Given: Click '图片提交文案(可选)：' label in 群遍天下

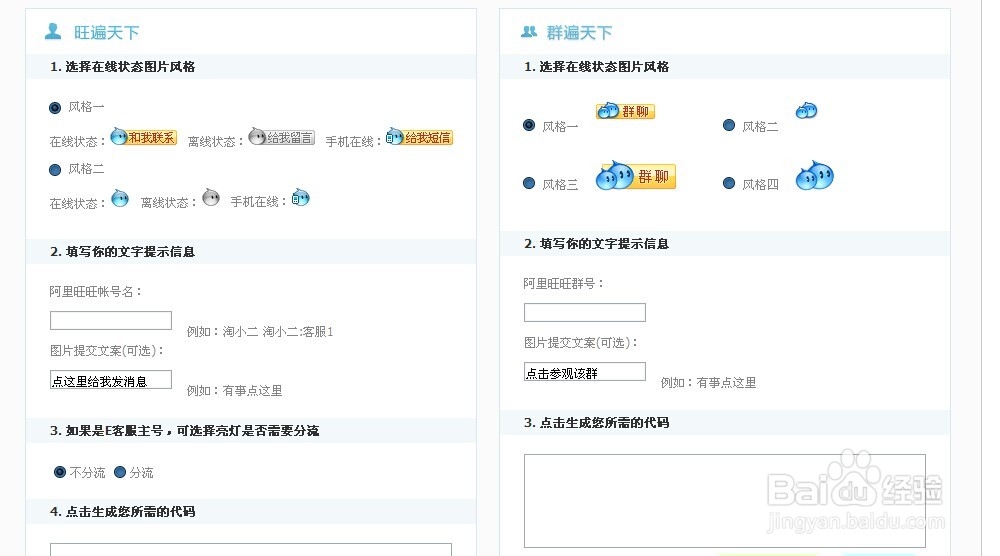Looking at the screenshot, I should [582, 342].
